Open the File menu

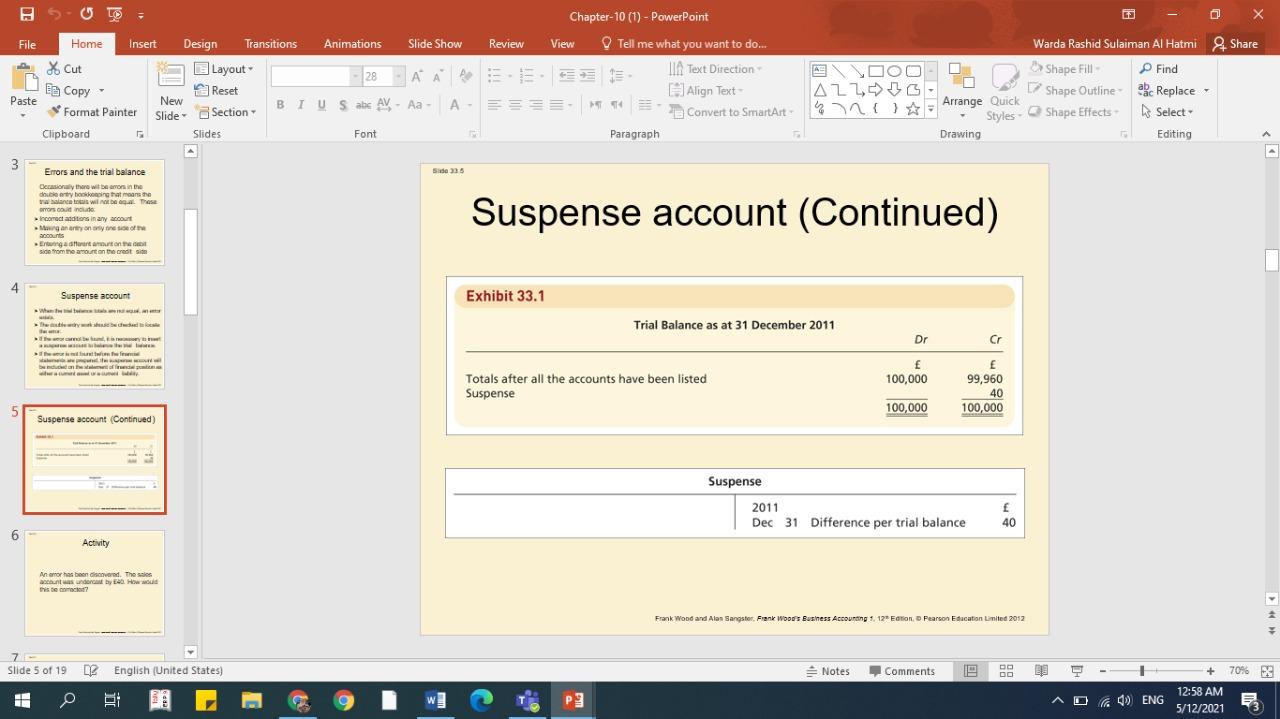27,44
